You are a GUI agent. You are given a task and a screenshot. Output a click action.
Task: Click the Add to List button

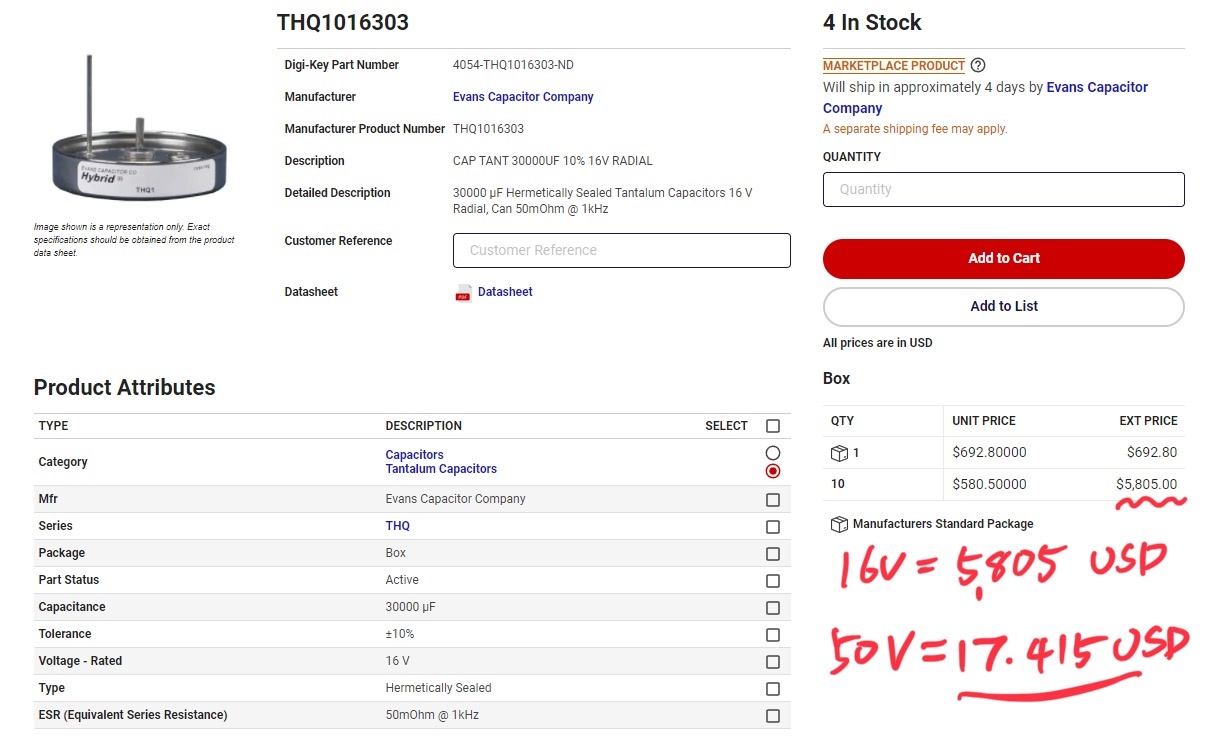[x=1004, y=307]
